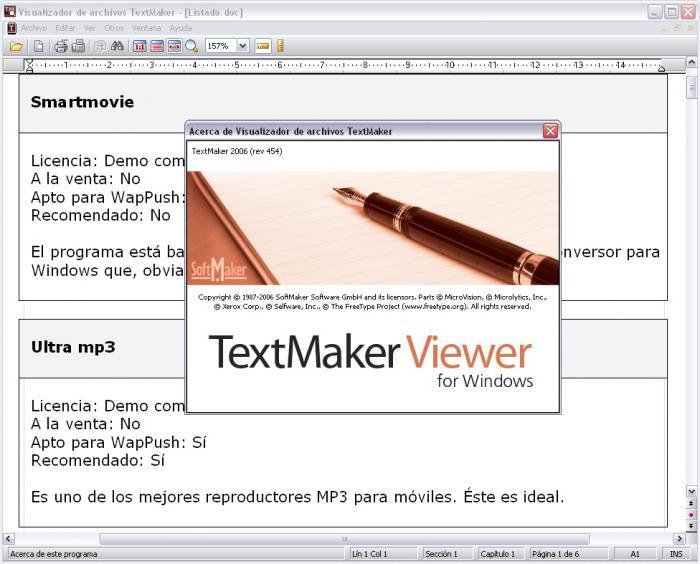
Task: Go to previous page with the double-up arrow
Action: pyautogui.click(x=692, y=503)
